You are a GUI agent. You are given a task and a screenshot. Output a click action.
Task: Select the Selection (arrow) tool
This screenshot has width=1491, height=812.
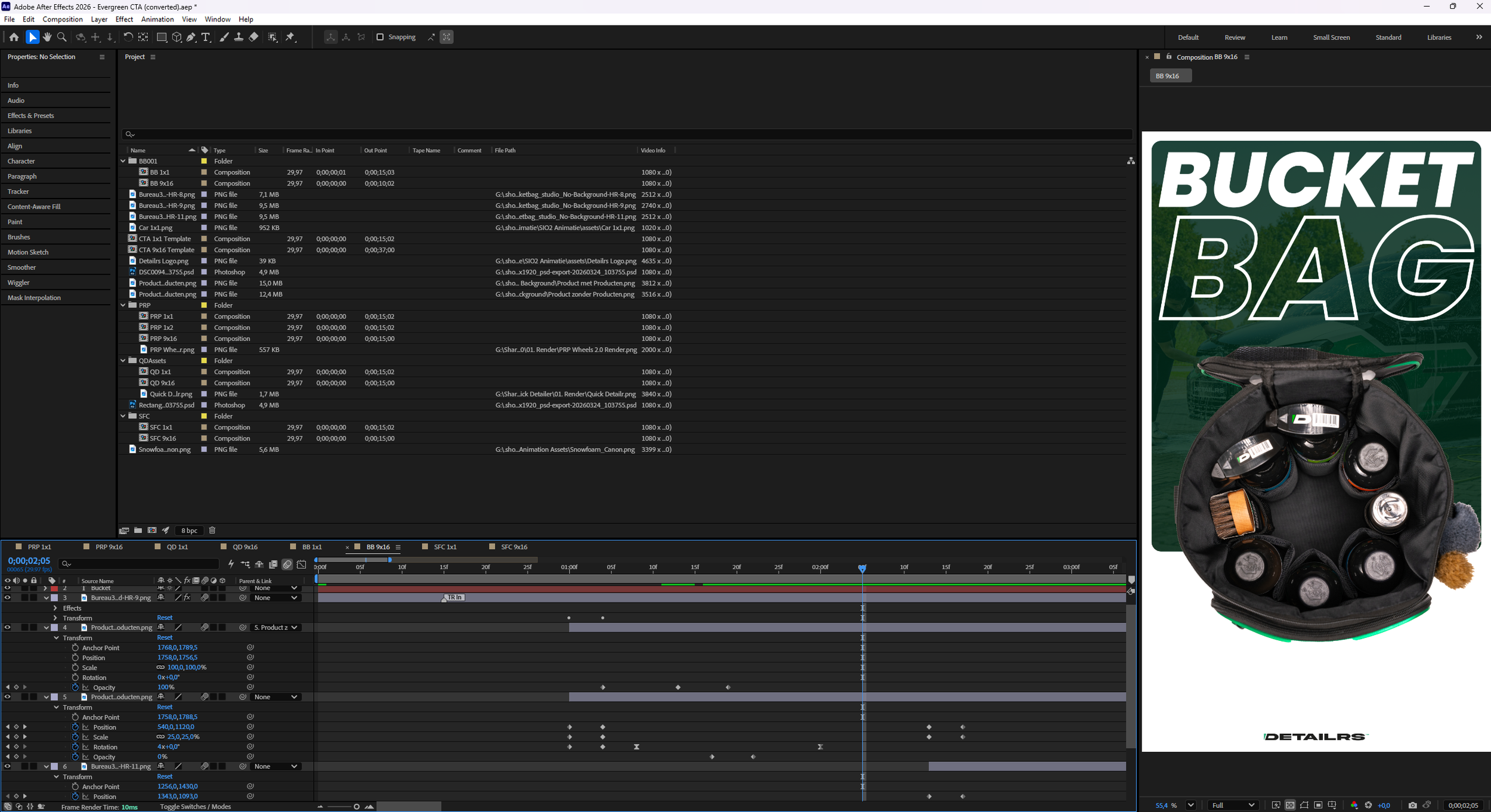click(x=32, y=37)
